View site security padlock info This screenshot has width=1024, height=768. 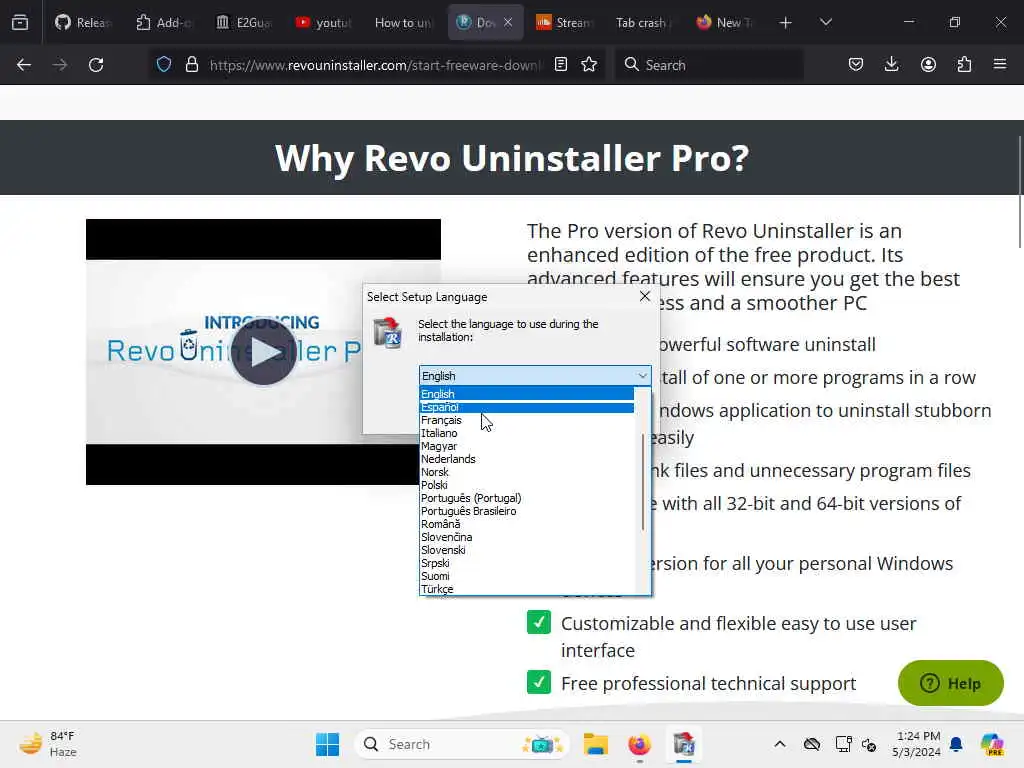[x=191, y=65]
